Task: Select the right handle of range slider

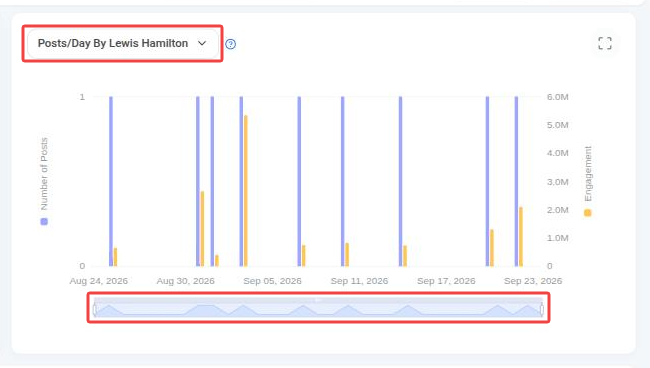Action: 541,310
